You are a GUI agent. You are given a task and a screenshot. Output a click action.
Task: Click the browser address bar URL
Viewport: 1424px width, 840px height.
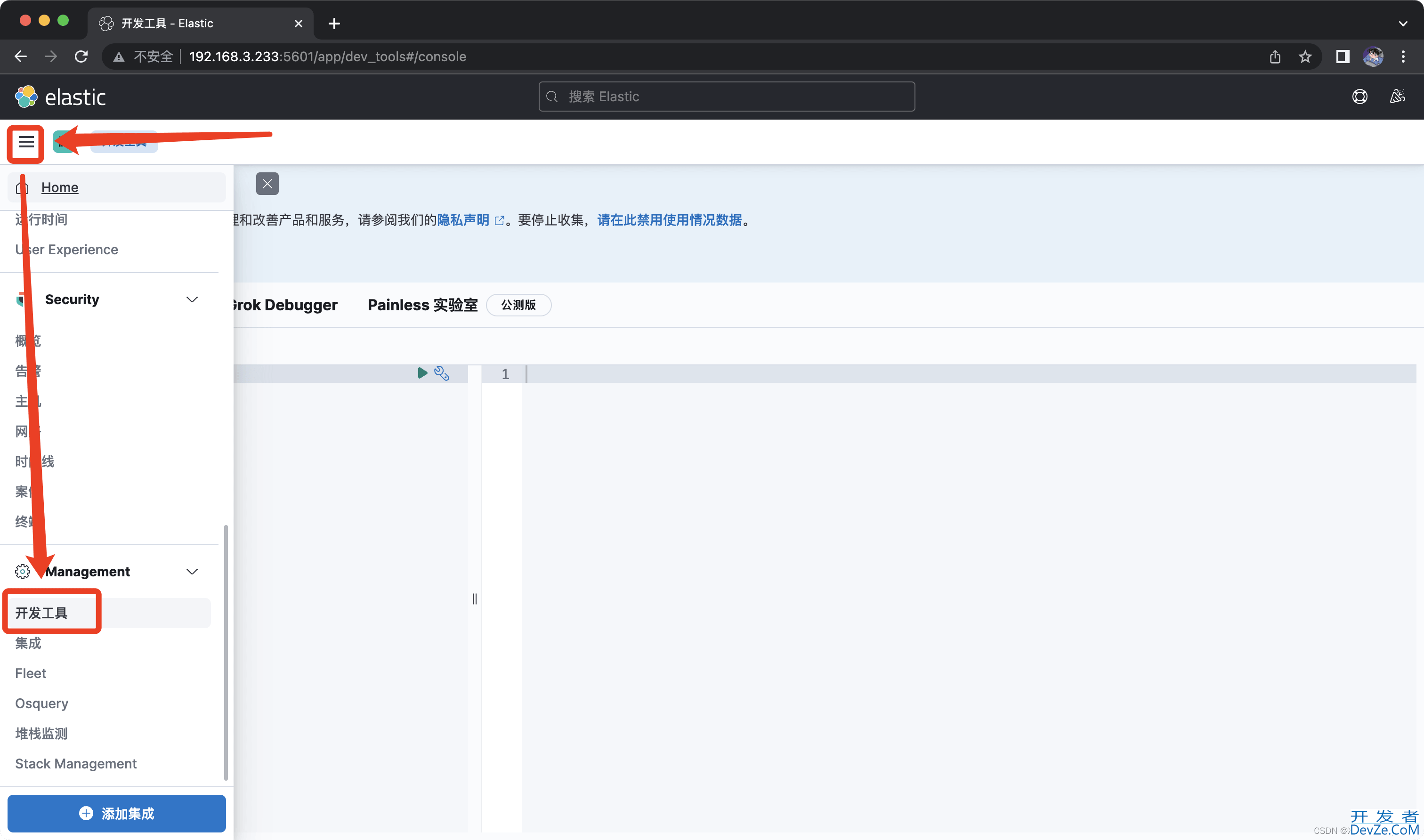[x=328, y=57]
